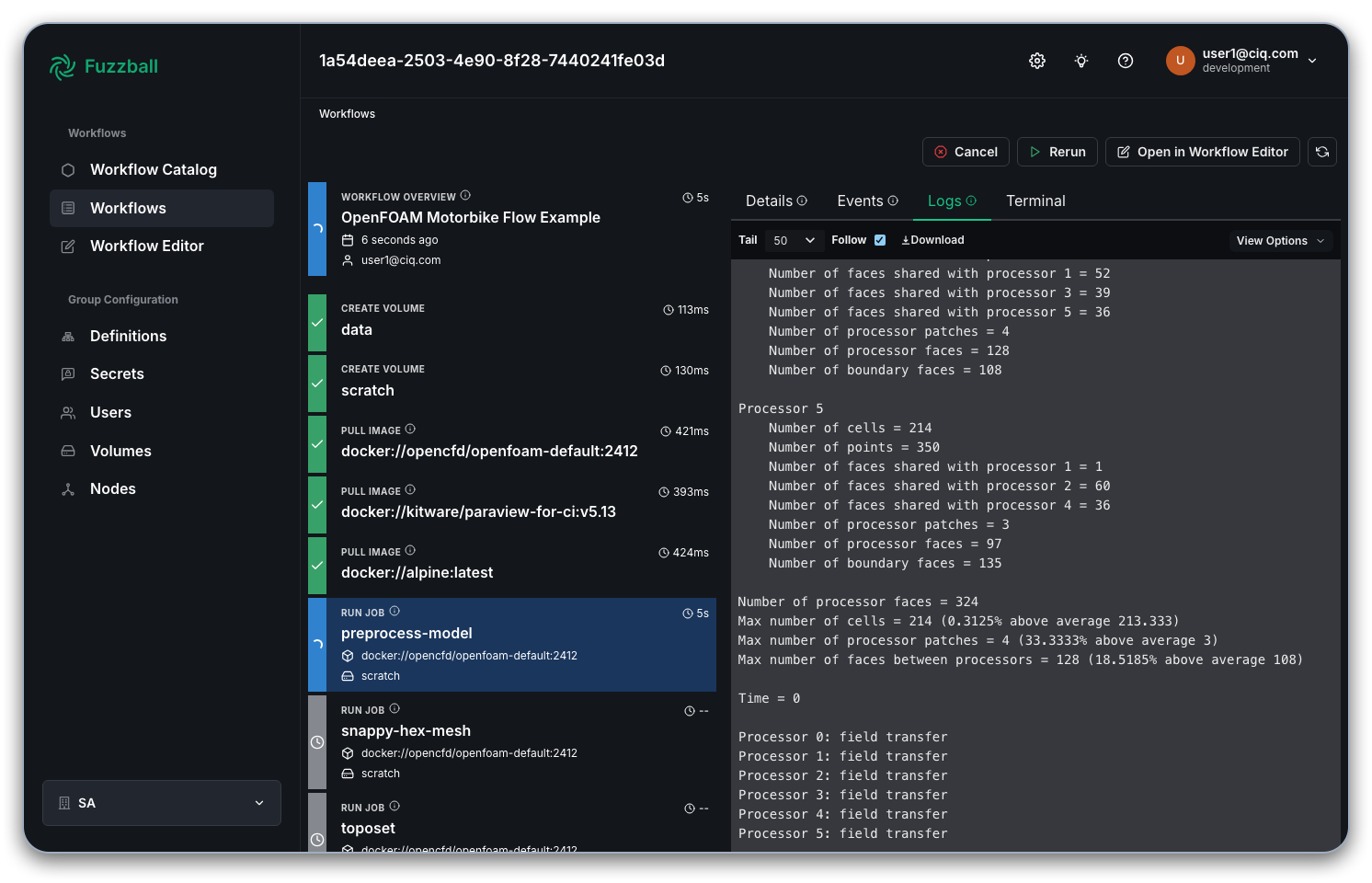This screenshot has width=1372, height=883.
Task: Click the Workflow Catalog hexagon icon
Action: point(68,170)
